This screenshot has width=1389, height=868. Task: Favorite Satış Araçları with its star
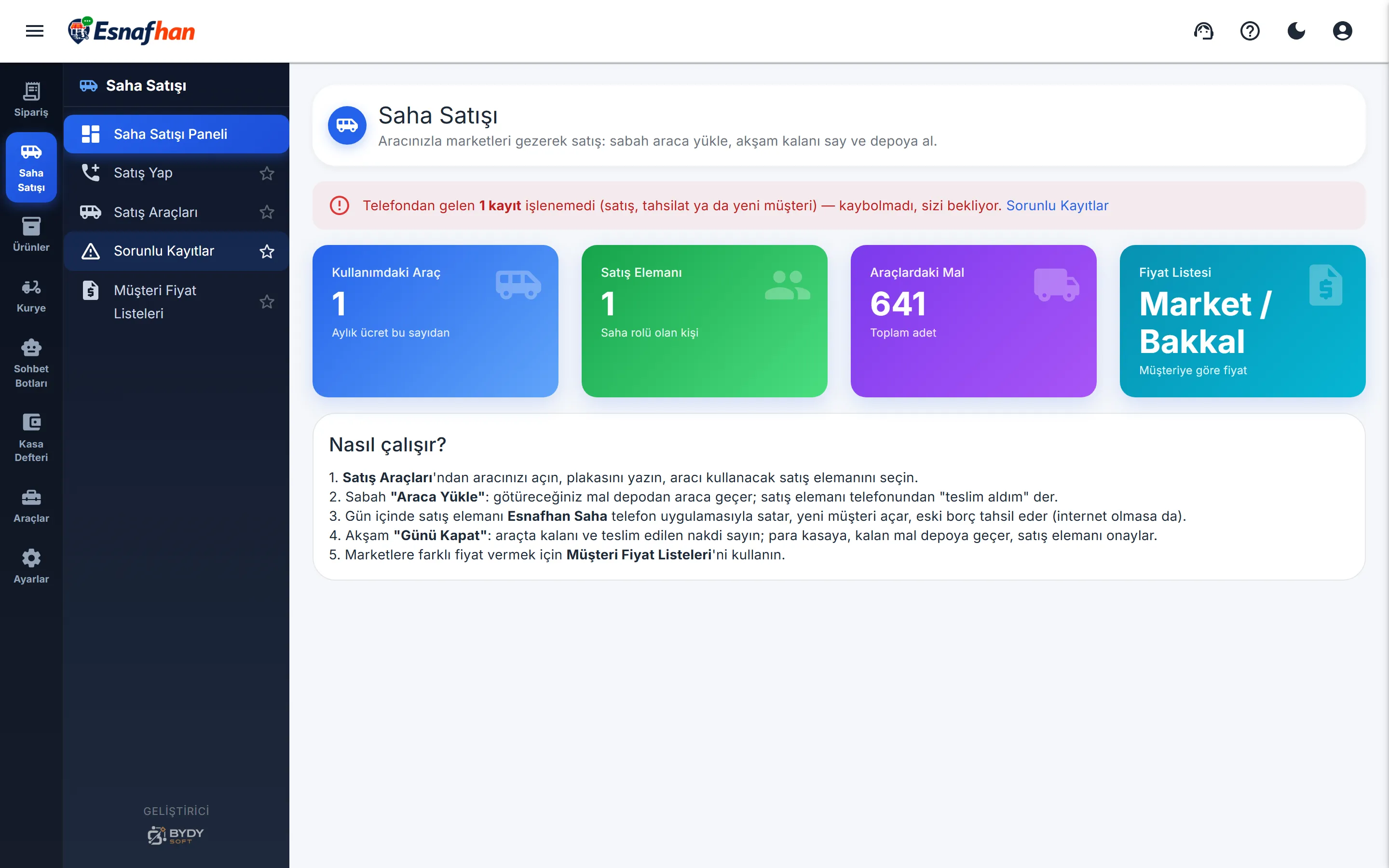tap(267, 212)
